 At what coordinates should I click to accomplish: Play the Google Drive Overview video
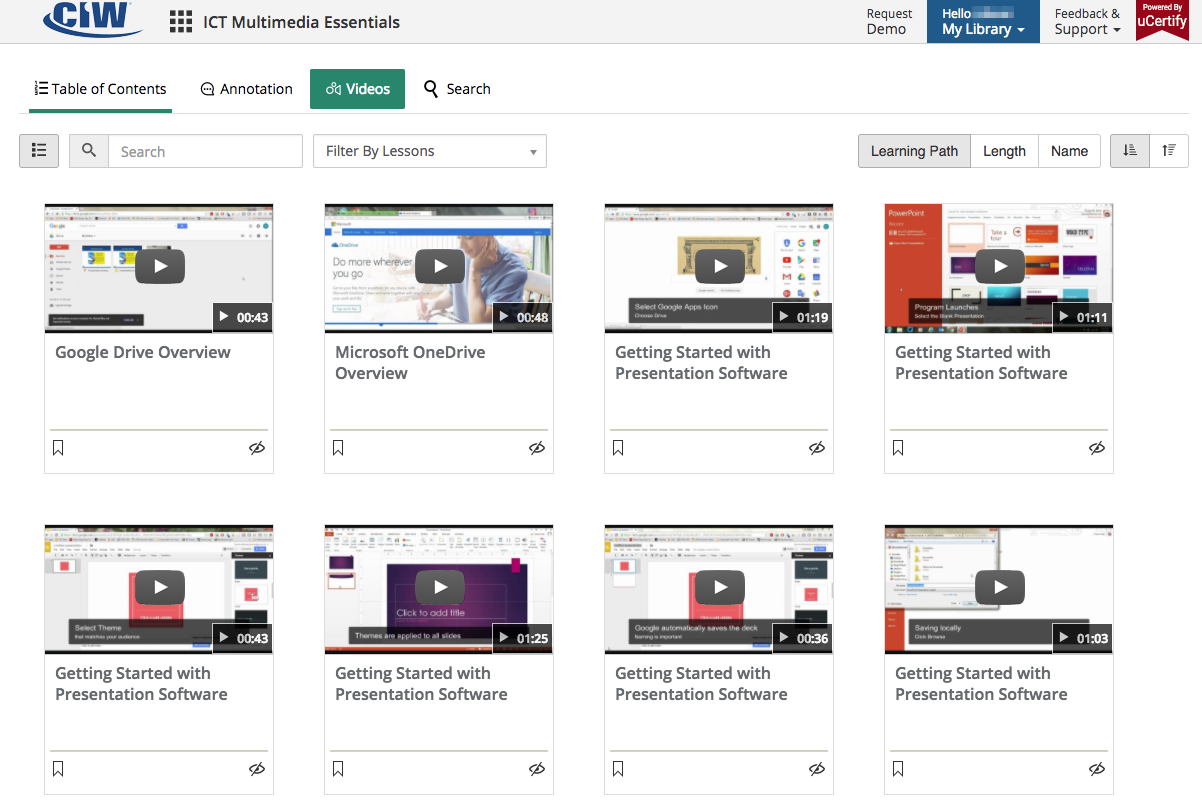point(160,266)
